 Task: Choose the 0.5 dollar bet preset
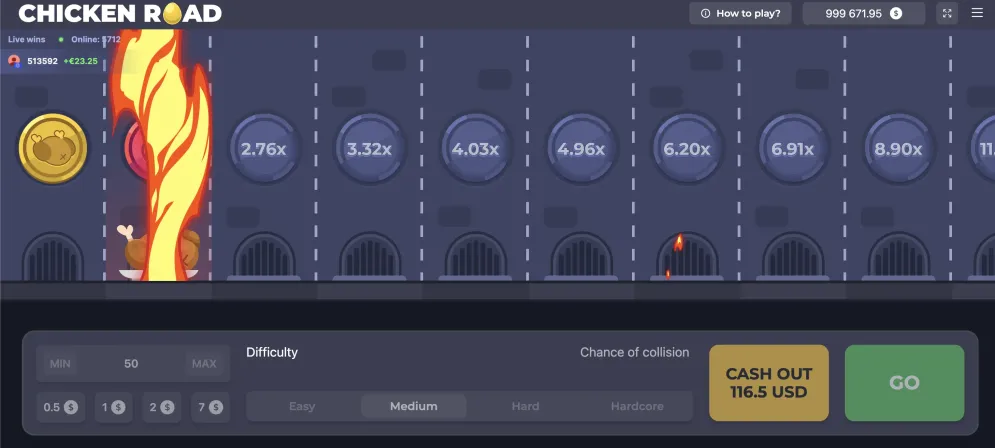[60, 407]
